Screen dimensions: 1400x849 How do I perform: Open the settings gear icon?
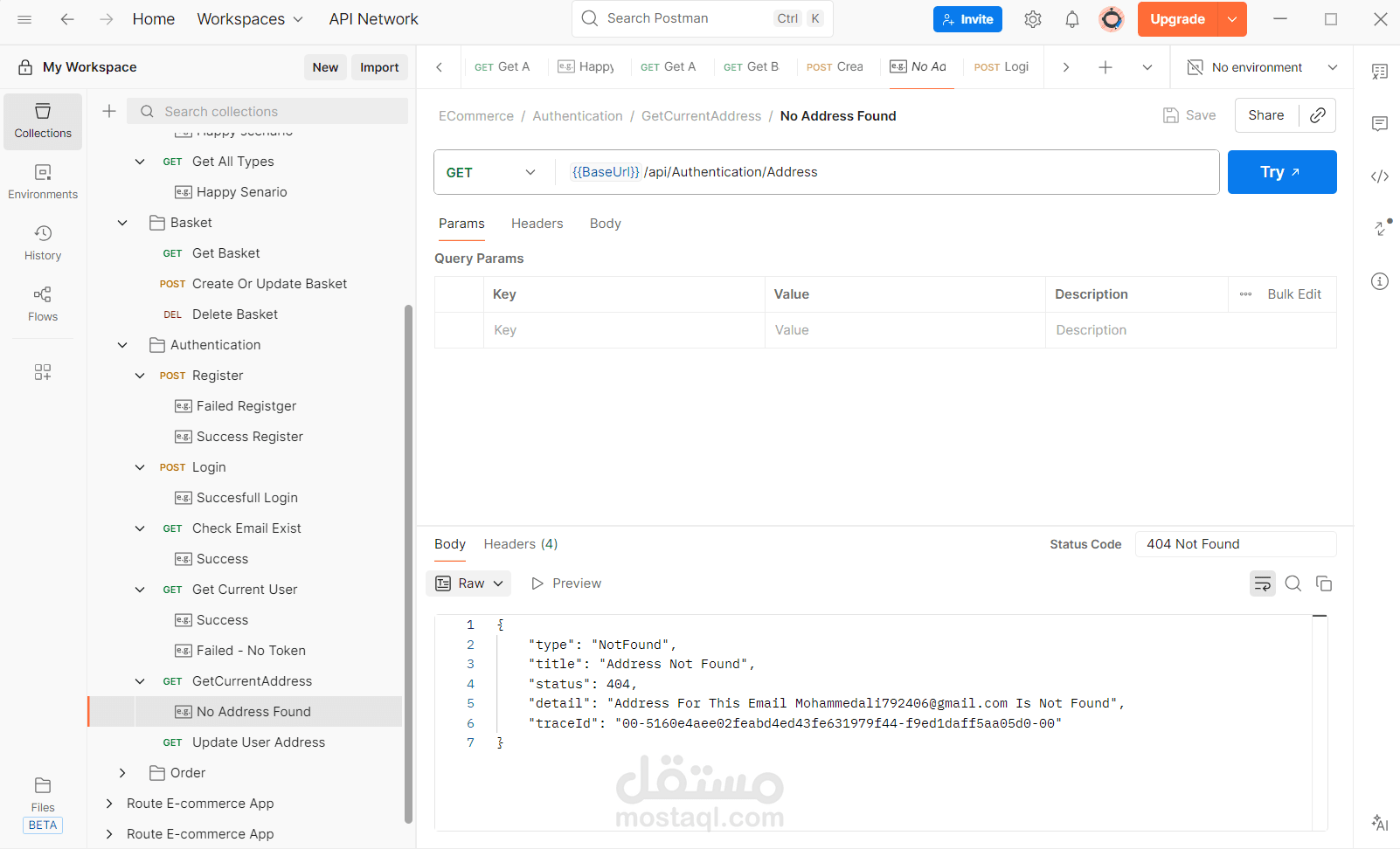(1033, 19)
